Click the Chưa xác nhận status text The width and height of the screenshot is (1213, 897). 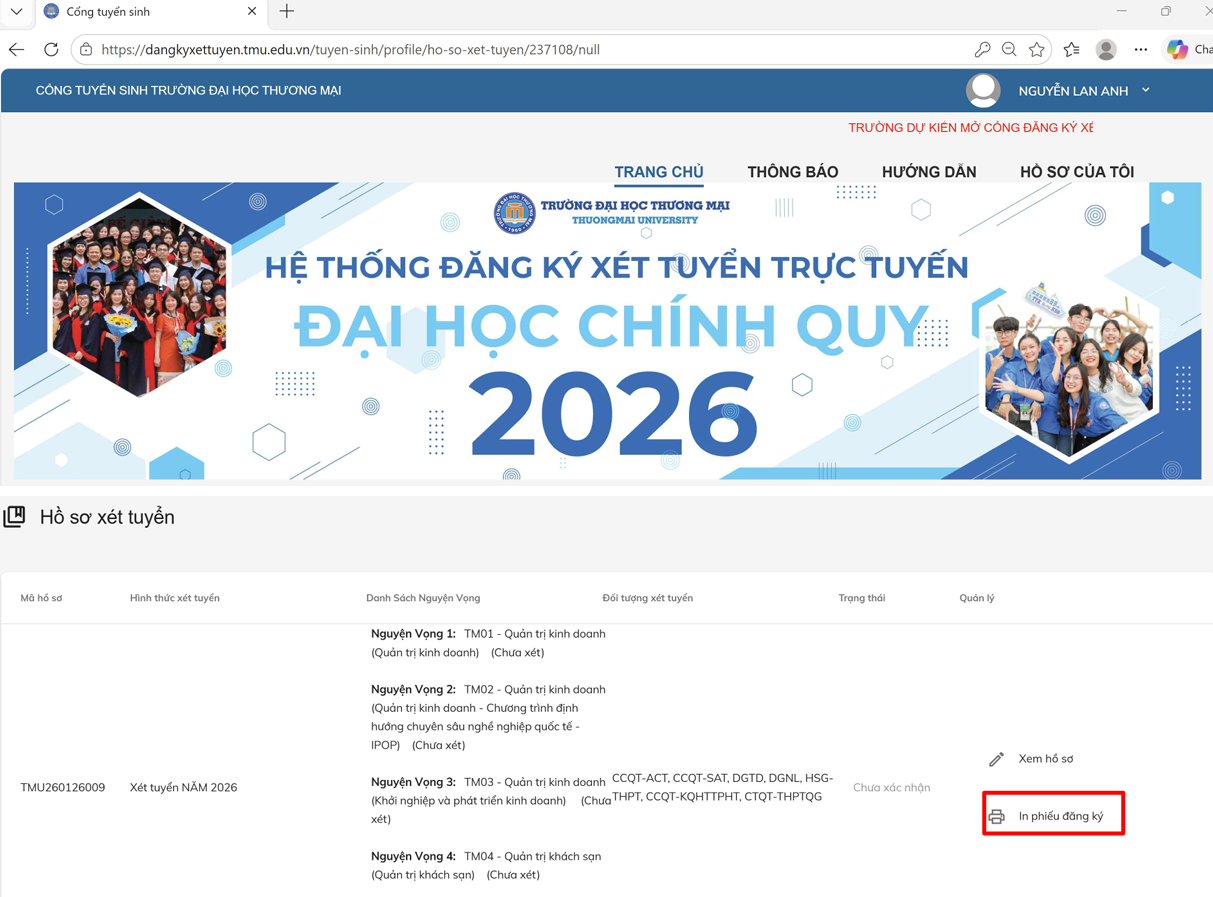point(892,788)
